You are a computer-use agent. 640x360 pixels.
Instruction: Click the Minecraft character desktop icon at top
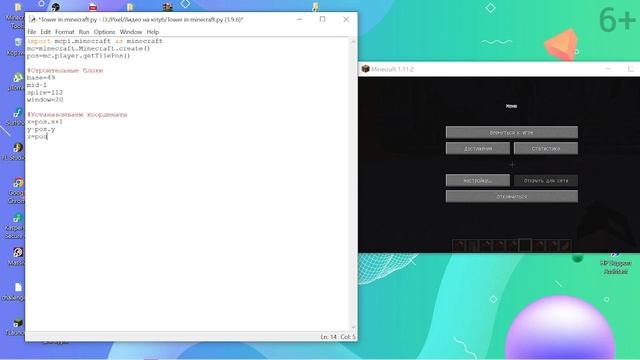pyautogui.click(x=167, y=7)
